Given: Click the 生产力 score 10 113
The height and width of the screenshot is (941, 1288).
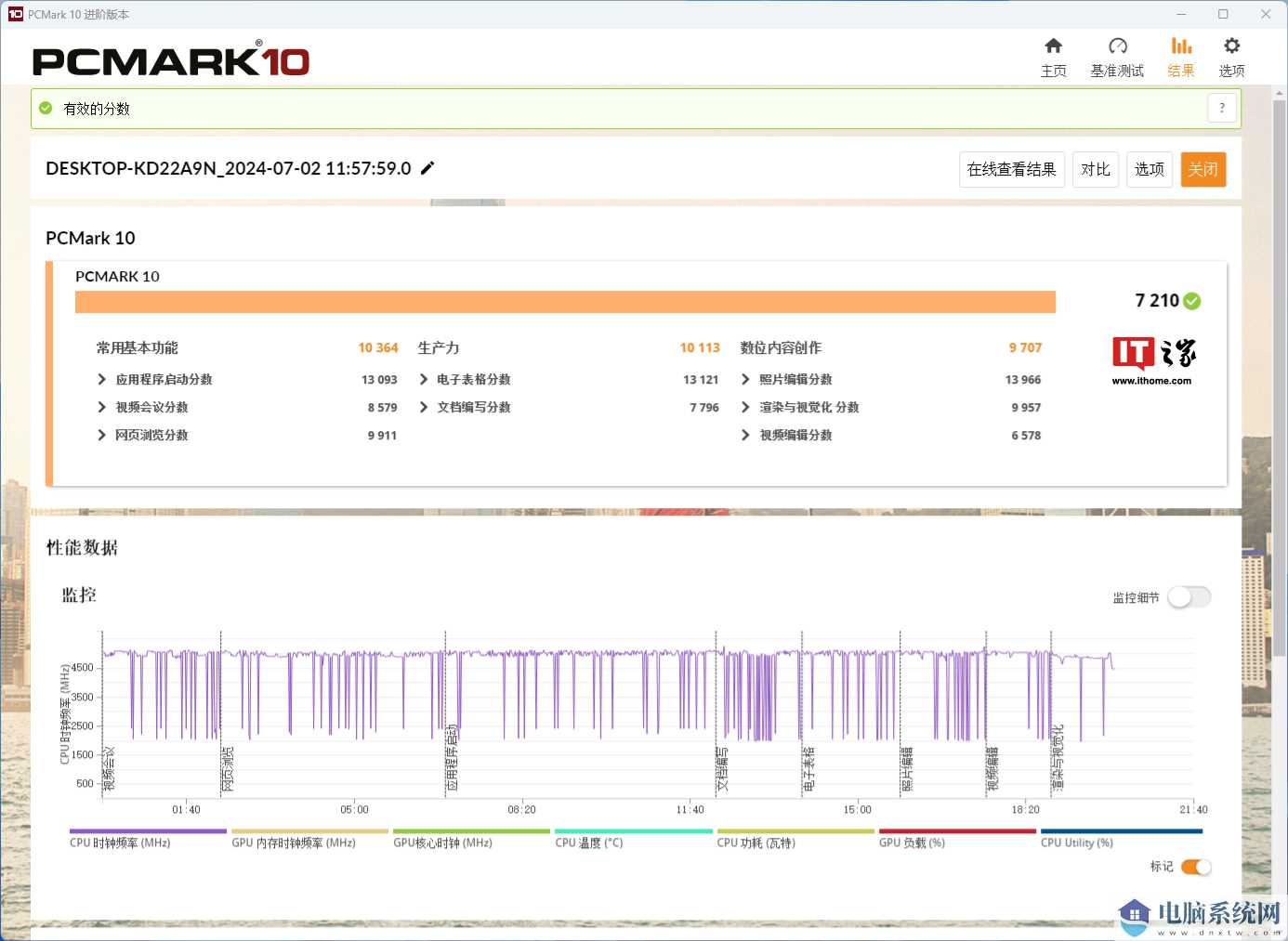Looking at the screenshot, I should [x=700, y=347].
